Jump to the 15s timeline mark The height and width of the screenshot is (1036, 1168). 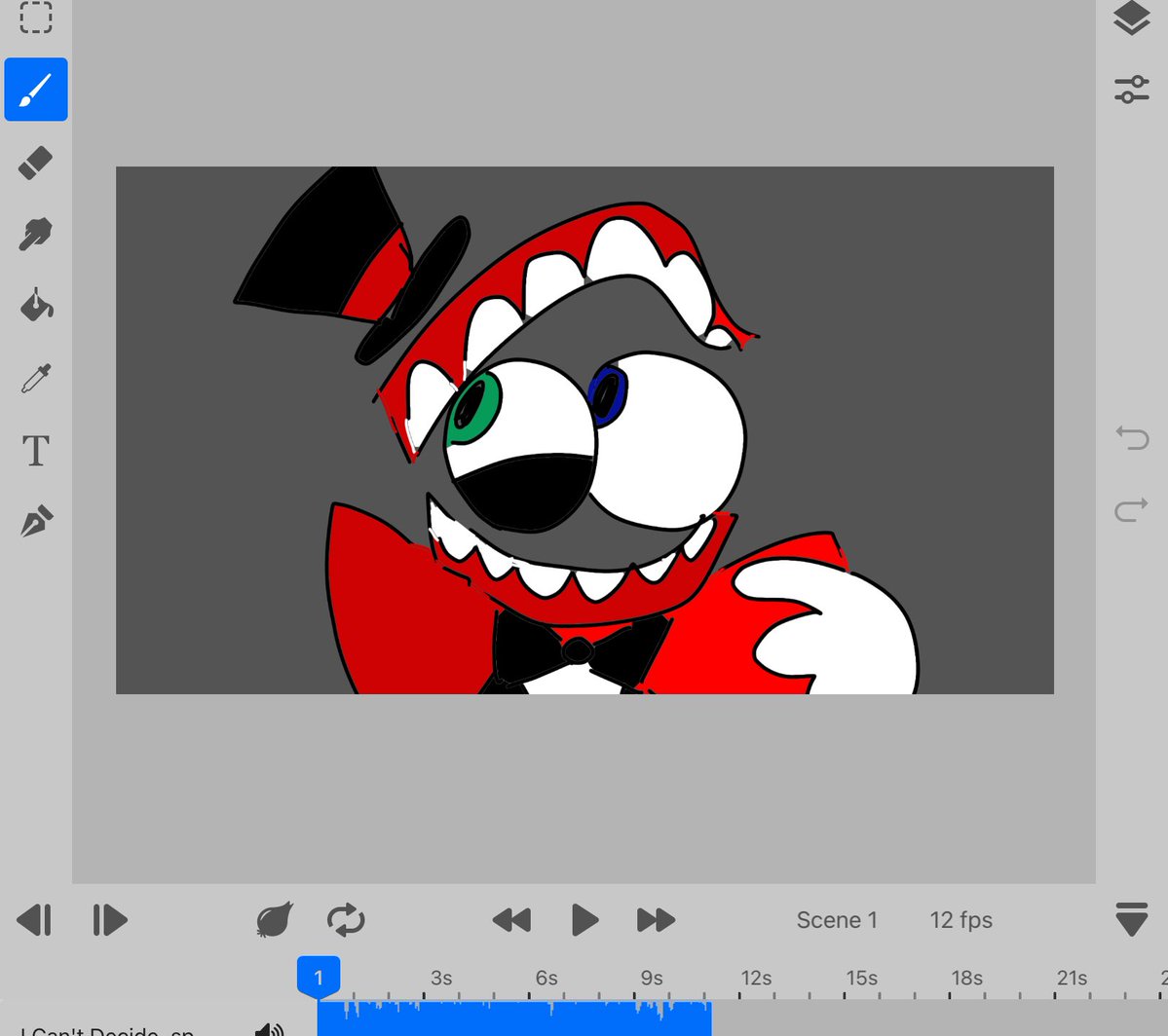(862, 978)
